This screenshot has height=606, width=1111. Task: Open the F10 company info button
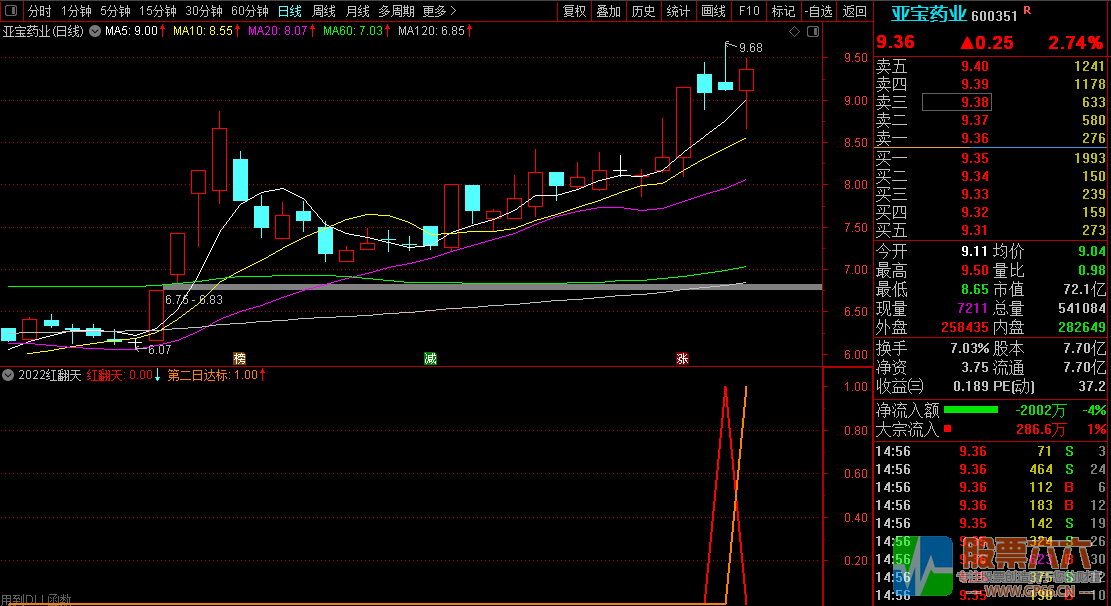point(748,11)
